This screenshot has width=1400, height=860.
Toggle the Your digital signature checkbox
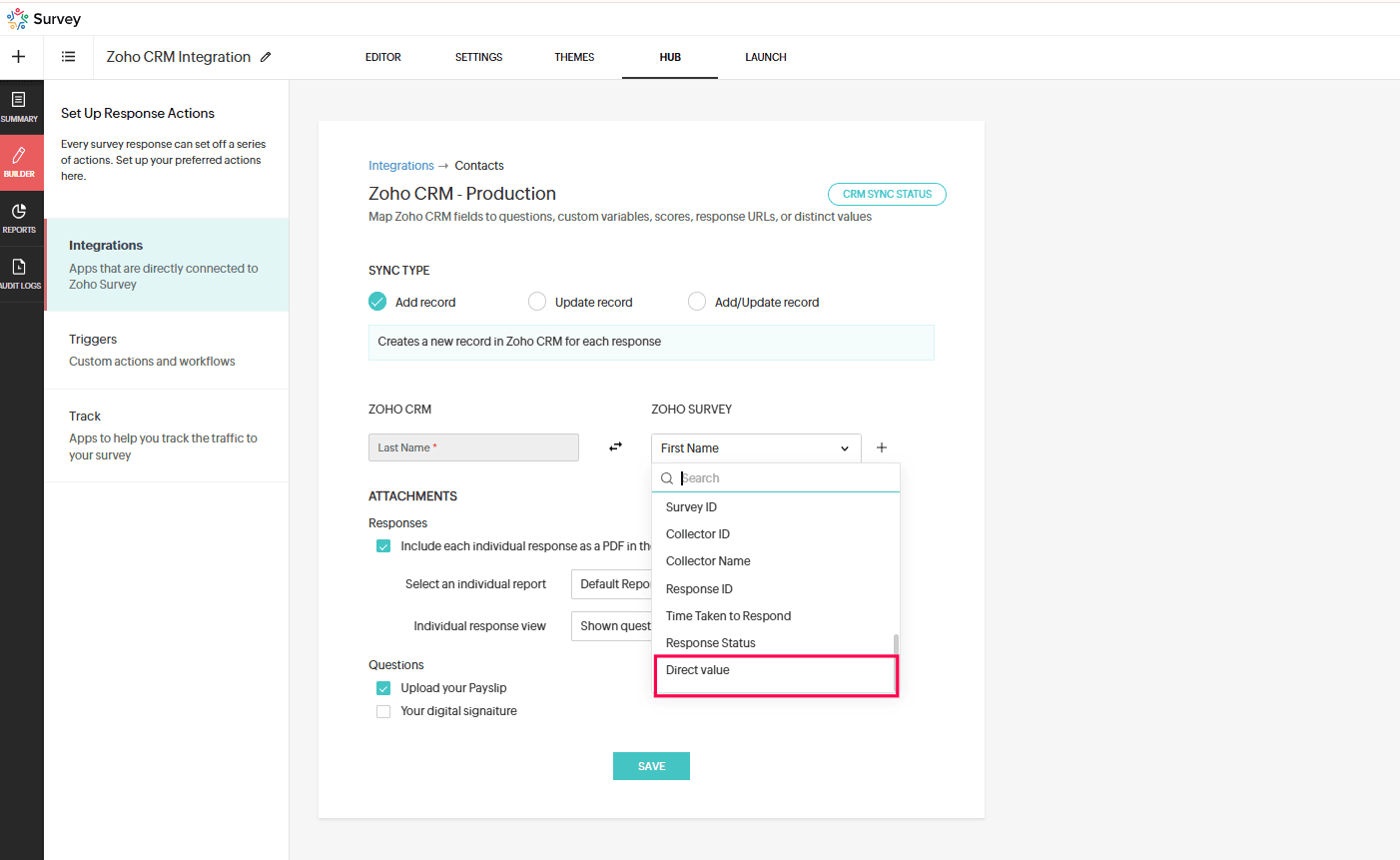click(383, 711)
